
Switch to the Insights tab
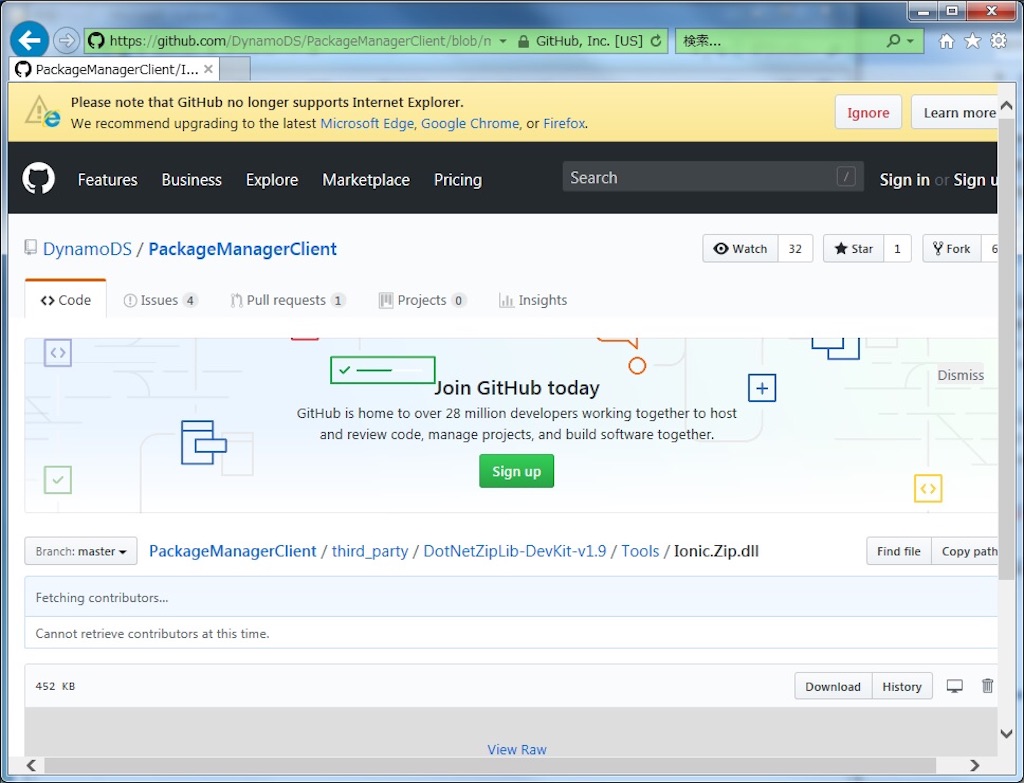[x=533, y=300]
